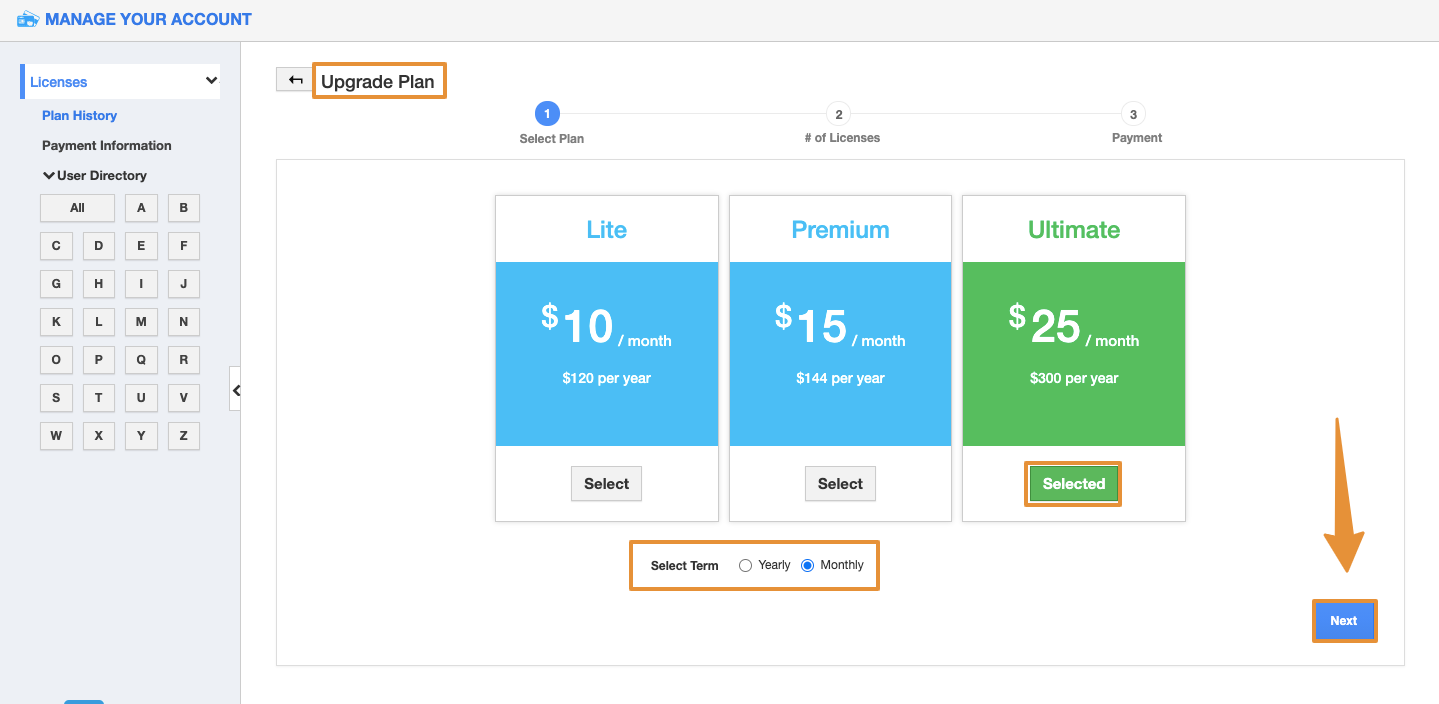Open Payment Information in the sidebar
This screenshot has height=704, width=1439.
(107, 146)
